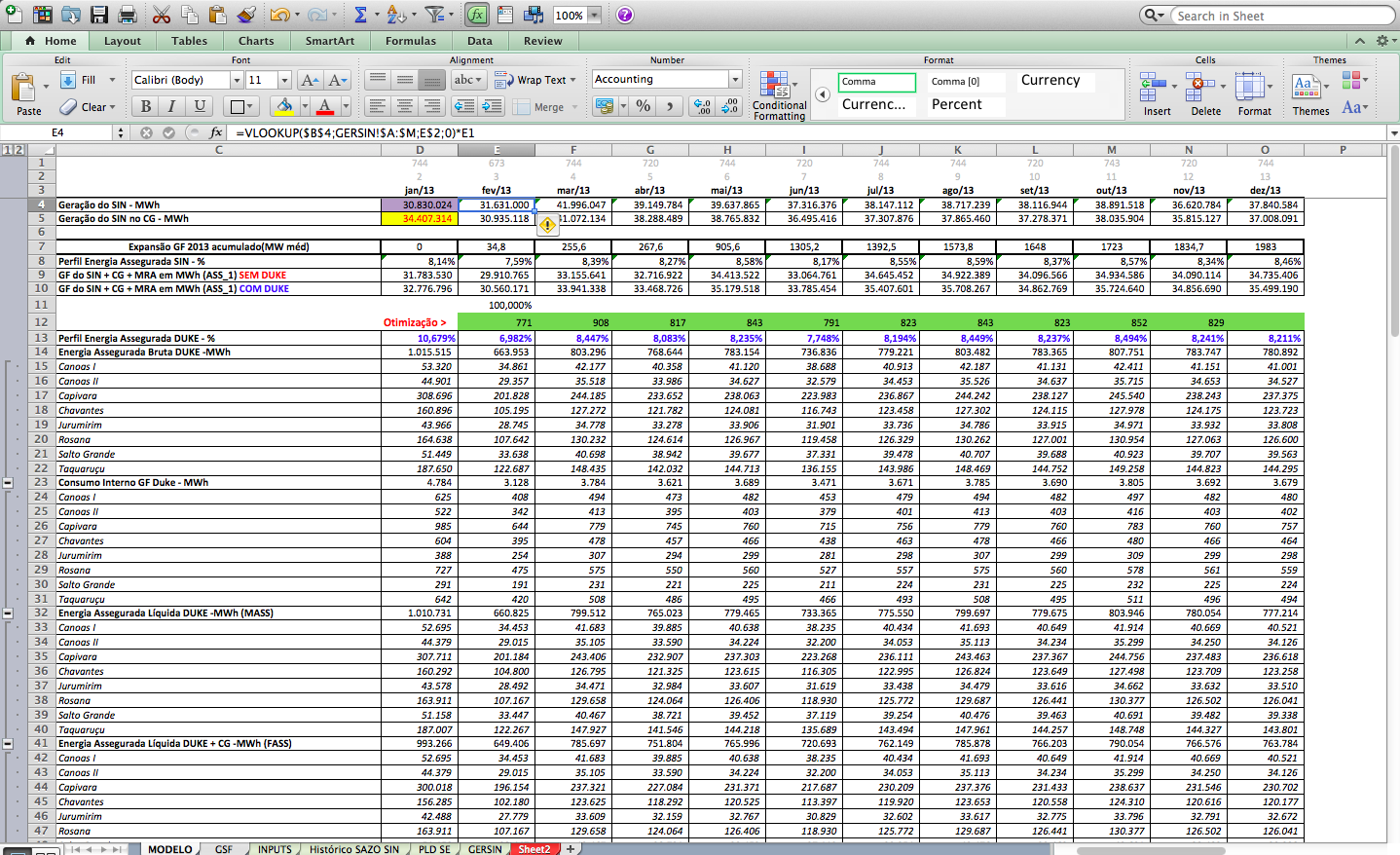The height and width of the screenshot is (855, 1400).
Task: Decrease font size with smaller A button
Action: (x=337, y=80)
